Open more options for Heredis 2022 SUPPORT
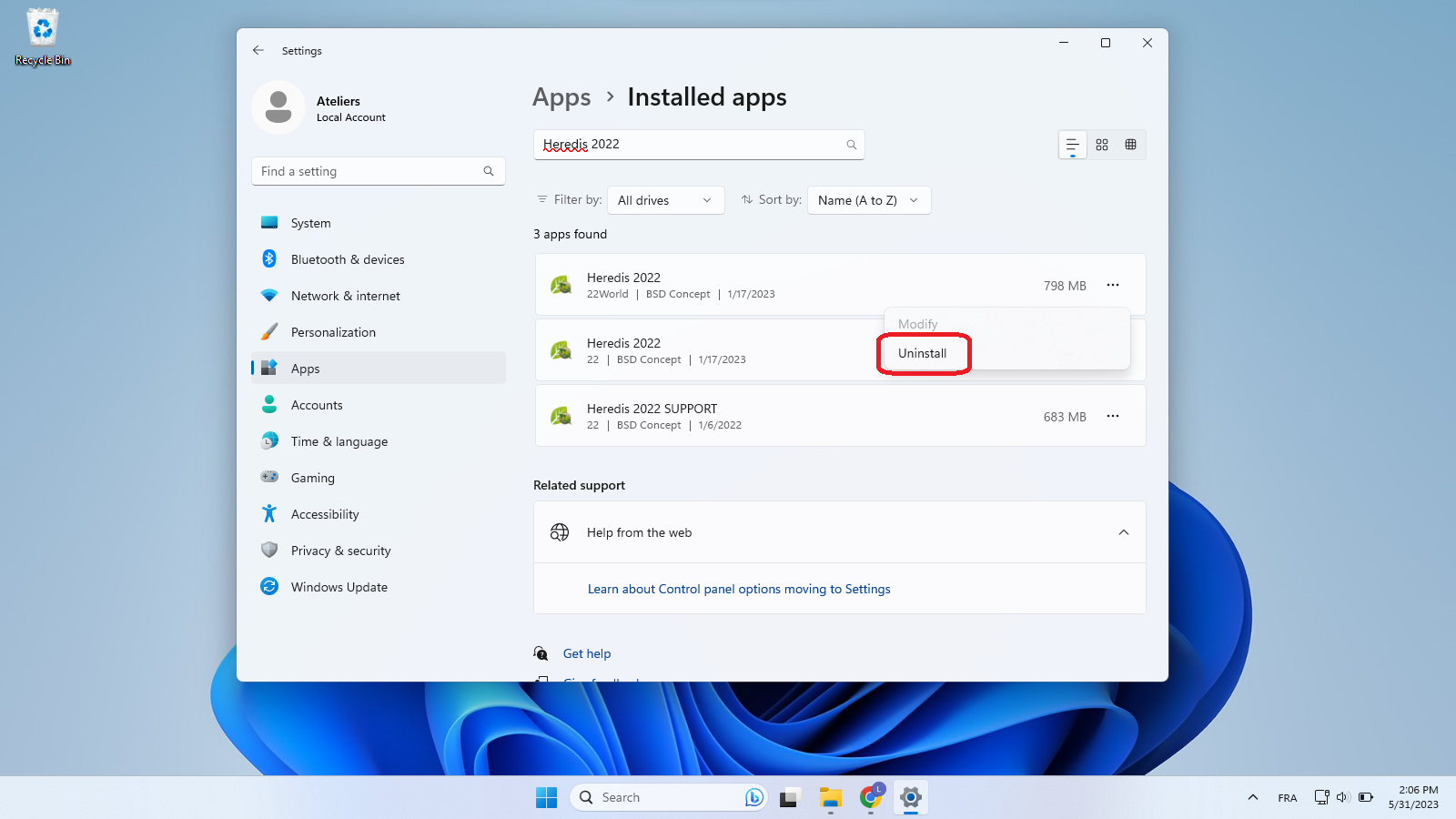 click(1112, 416)
